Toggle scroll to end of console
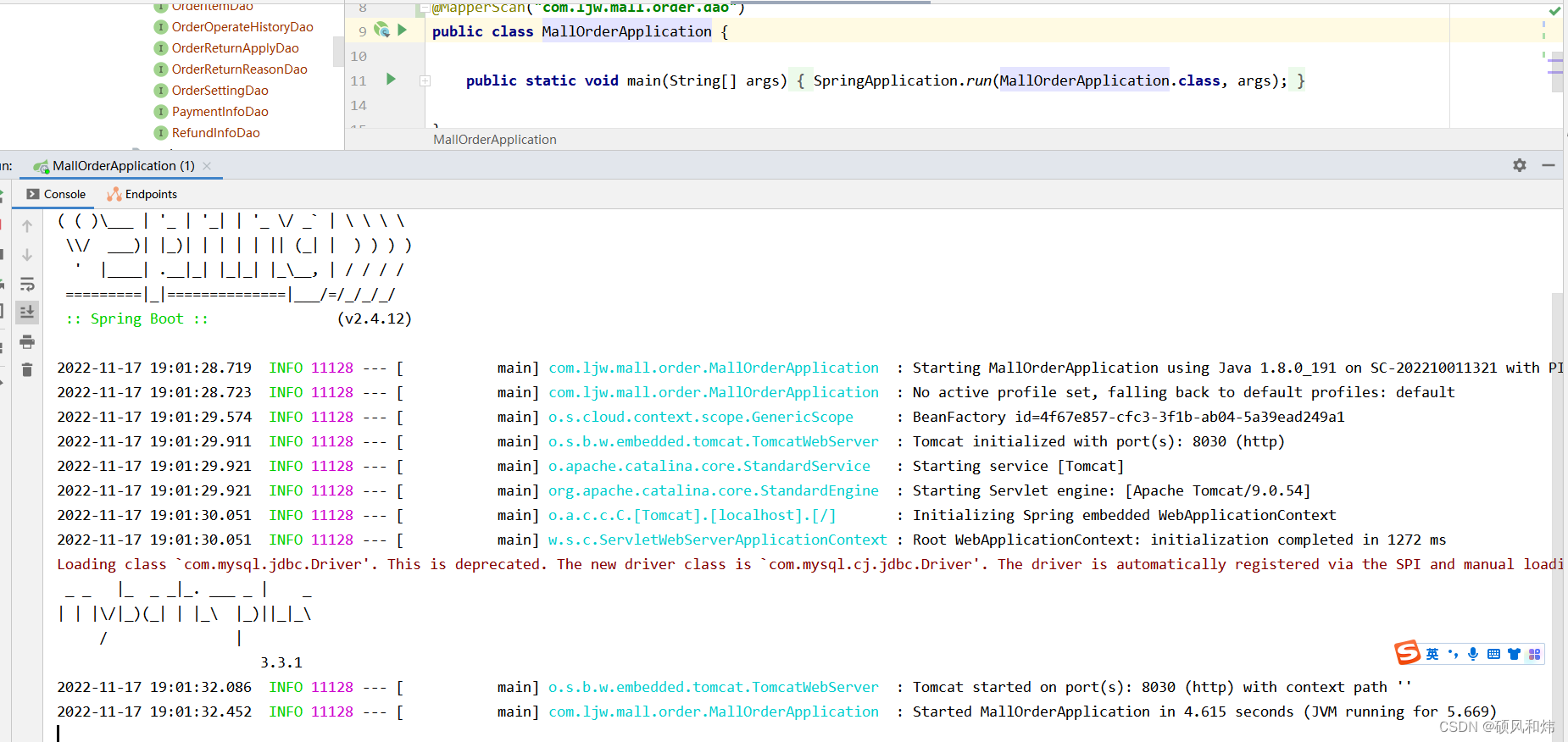The width and height of the screenshot is (1568, 742). tap(27, 312)
